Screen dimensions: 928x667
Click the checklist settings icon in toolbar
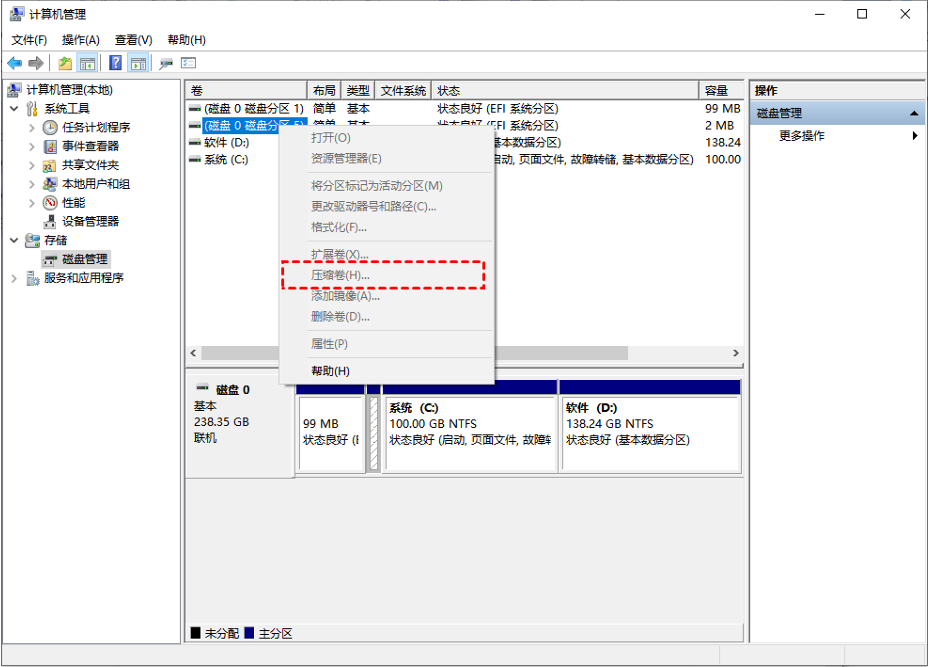click(188, 63)
